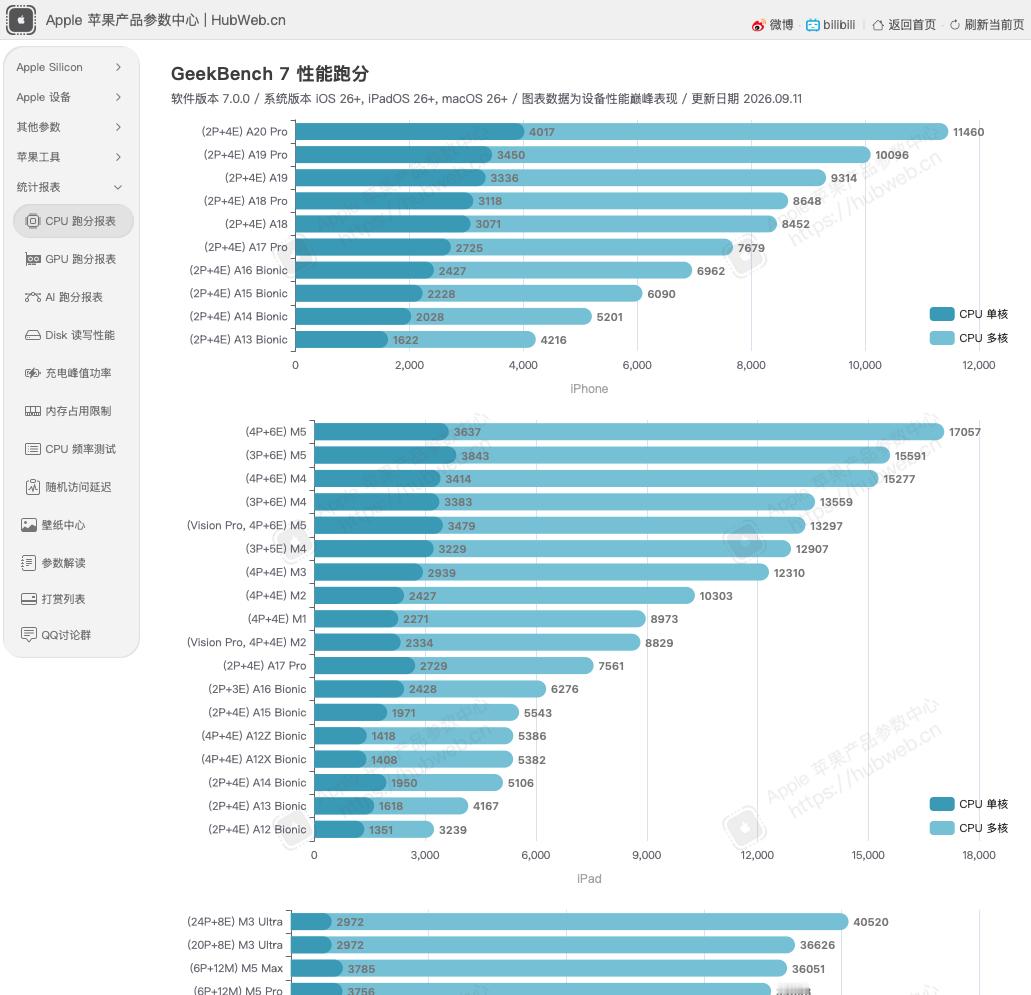
Task: Click the 参数解读 document icon
Action: pyautogui.click(x=28, y=563)
